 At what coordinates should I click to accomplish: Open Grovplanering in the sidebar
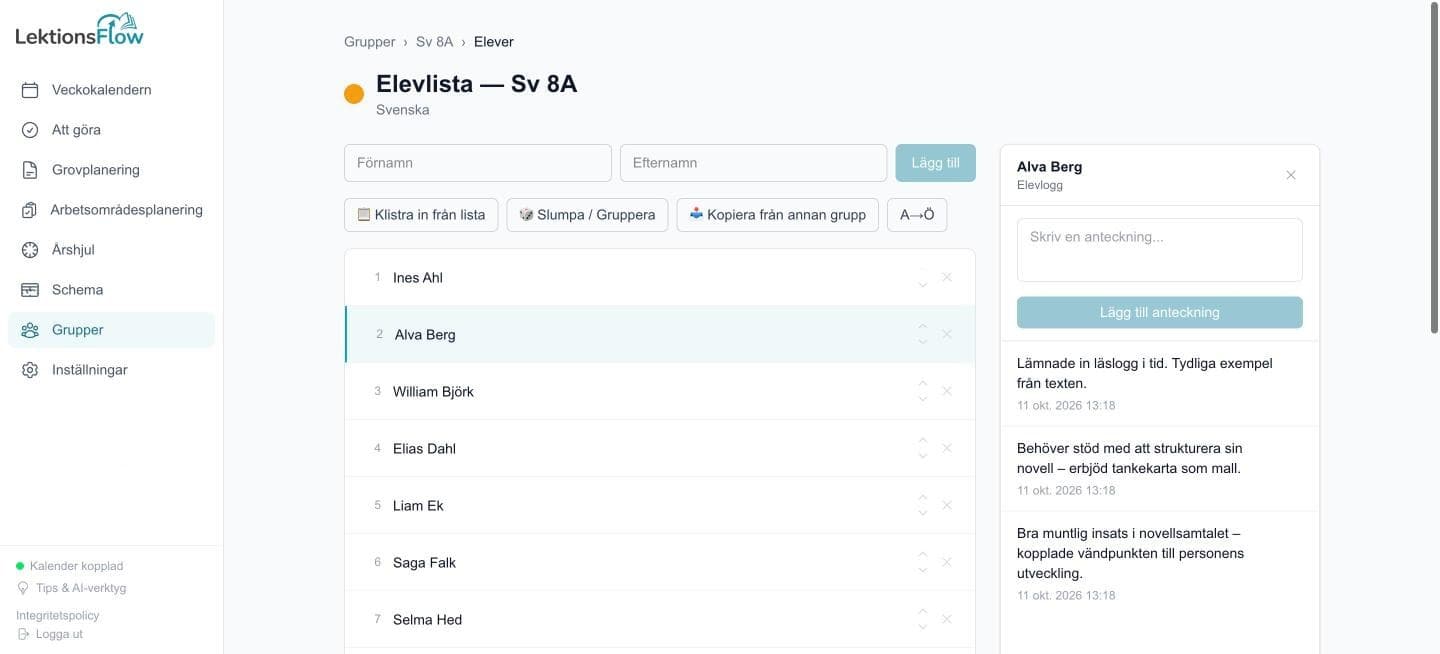coord(111,170)
